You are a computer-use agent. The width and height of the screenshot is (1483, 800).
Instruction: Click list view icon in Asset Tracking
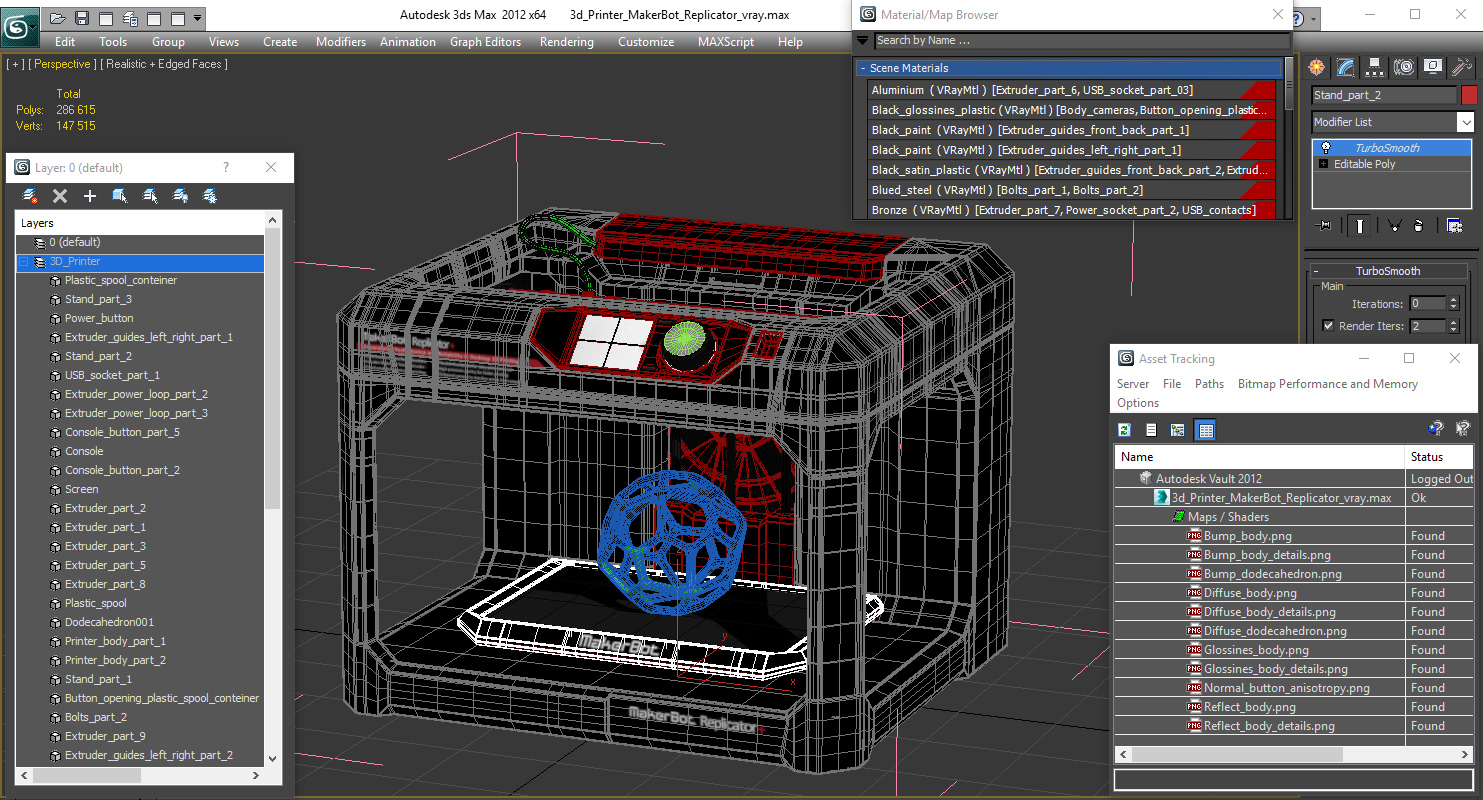[x=1151, y=430]
